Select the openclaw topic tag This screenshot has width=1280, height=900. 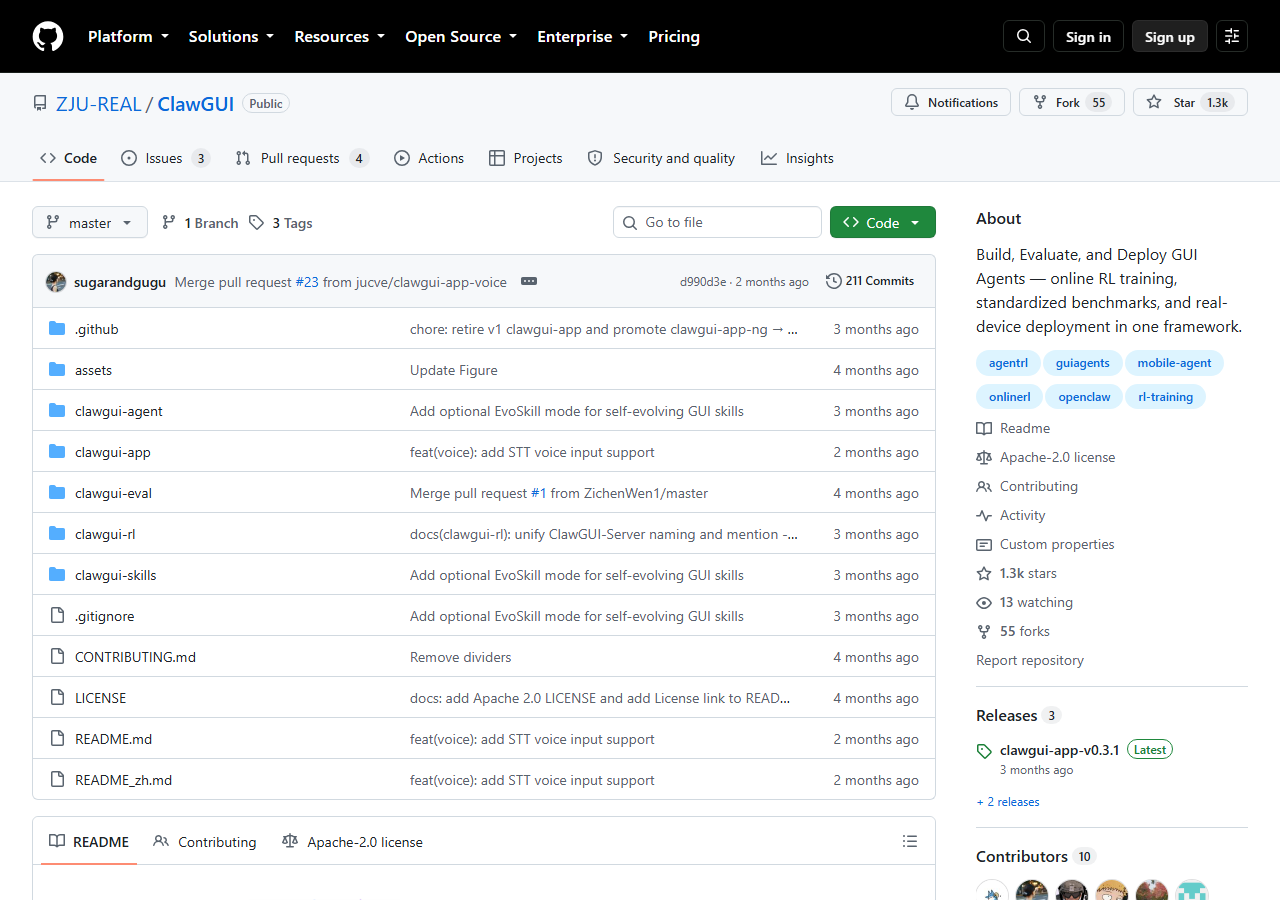pos(1084,397)
